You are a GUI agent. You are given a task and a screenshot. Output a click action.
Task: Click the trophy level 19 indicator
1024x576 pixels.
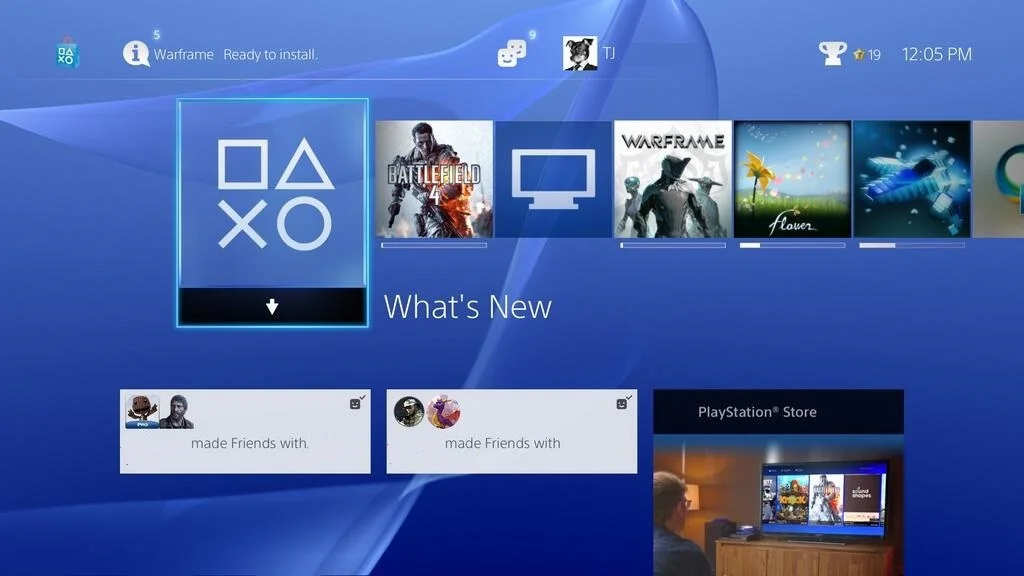coord(867,55)
